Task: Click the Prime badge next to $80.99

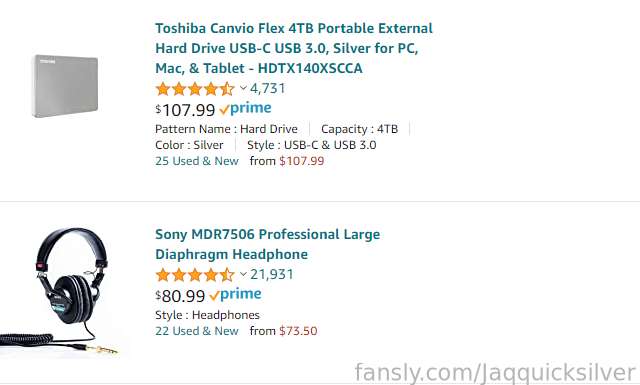Action: point(236,295)
